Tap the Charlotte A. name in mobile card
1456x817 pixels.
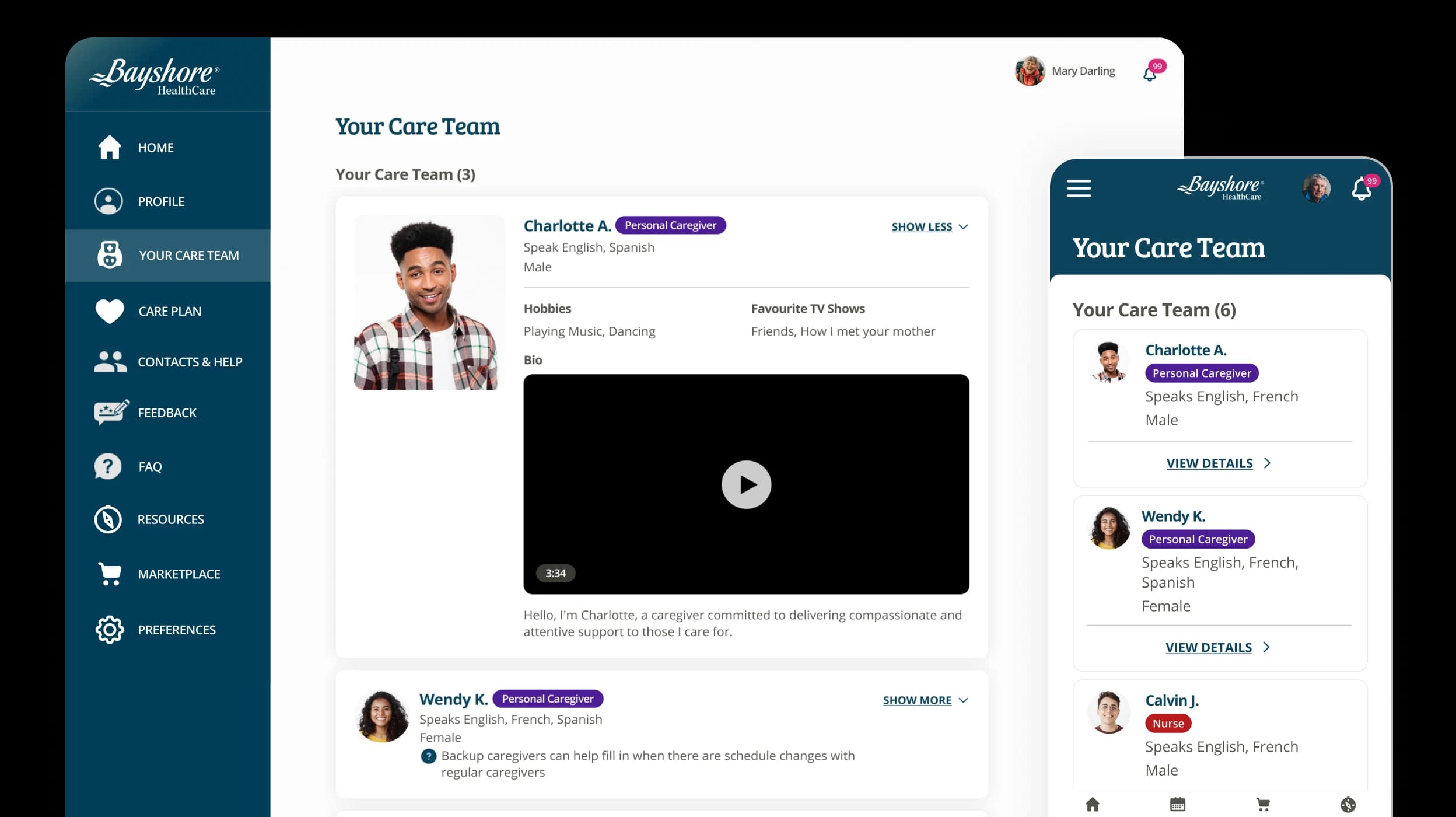[1186, 350]
